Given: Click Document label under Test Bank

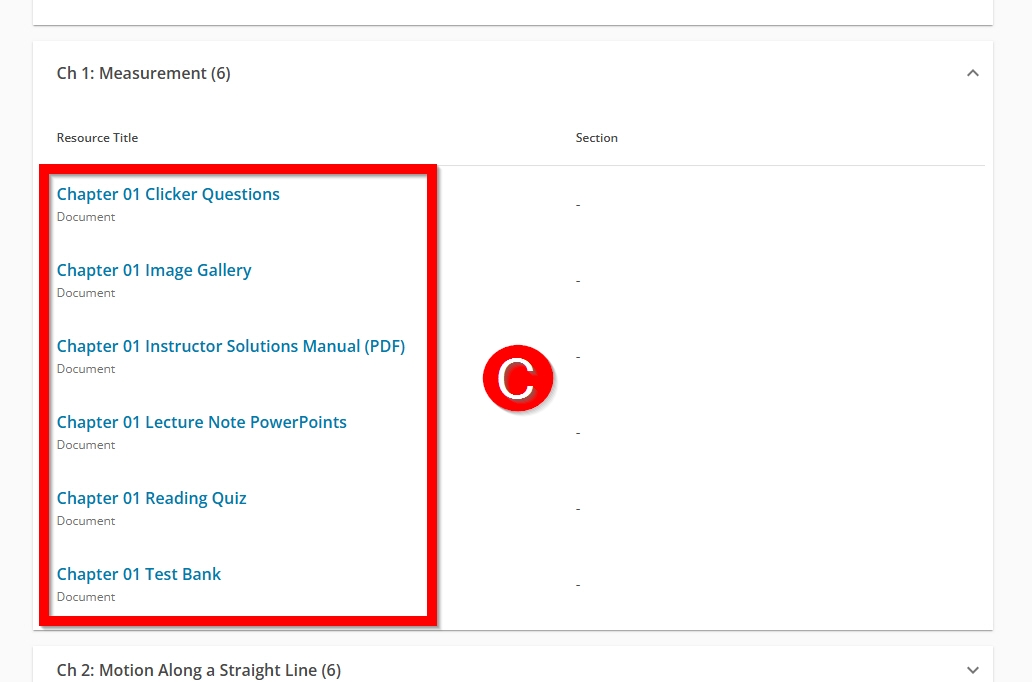Looking at the screenshot, I should pos(86,597).
